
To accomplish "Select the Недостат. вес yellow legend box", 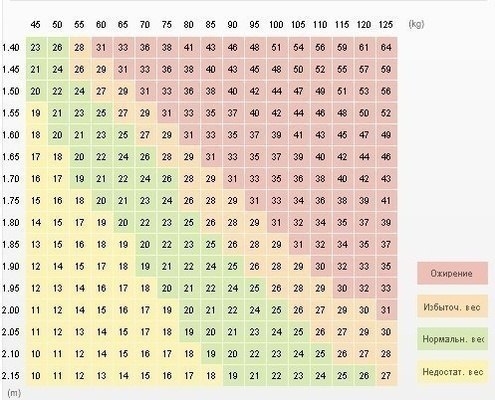I will (452, 372).
